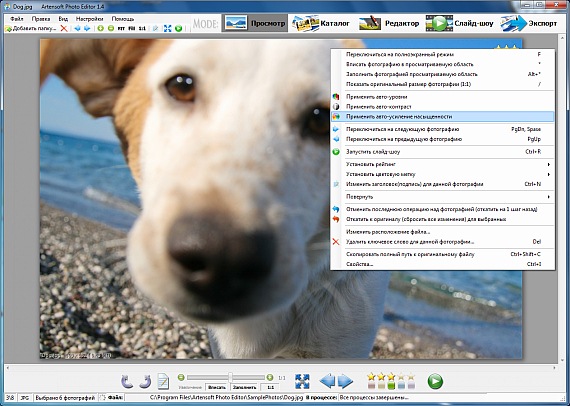Click the fullscreen arrows icon in top toolbar
This screenshot has height=406, width=570.
tap(168, 28)
